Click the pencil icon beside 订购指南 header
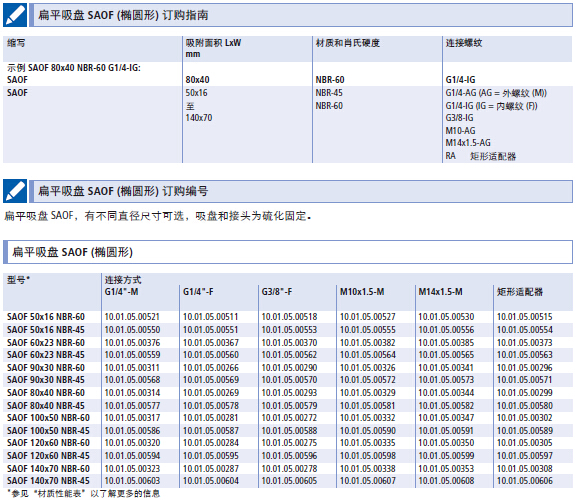The height and width of the screenshot is (500, 577). click(x=15, y=15)
